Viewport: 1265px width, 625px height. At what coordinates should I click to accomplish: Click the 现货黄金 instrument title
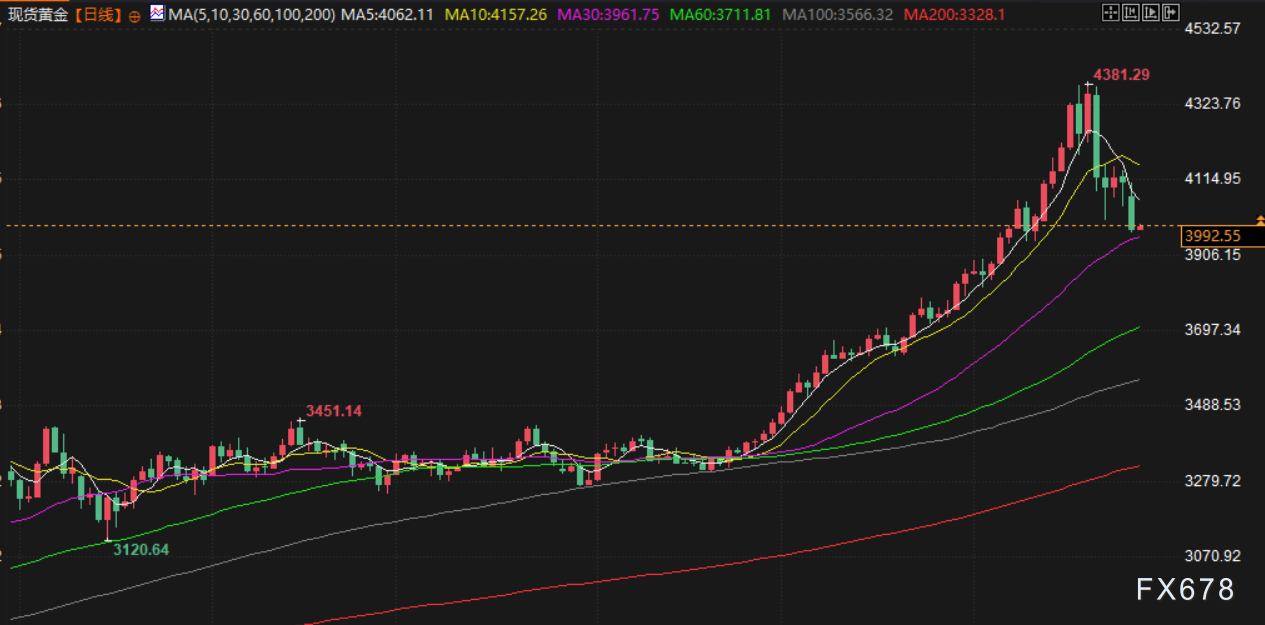(40, 14)
